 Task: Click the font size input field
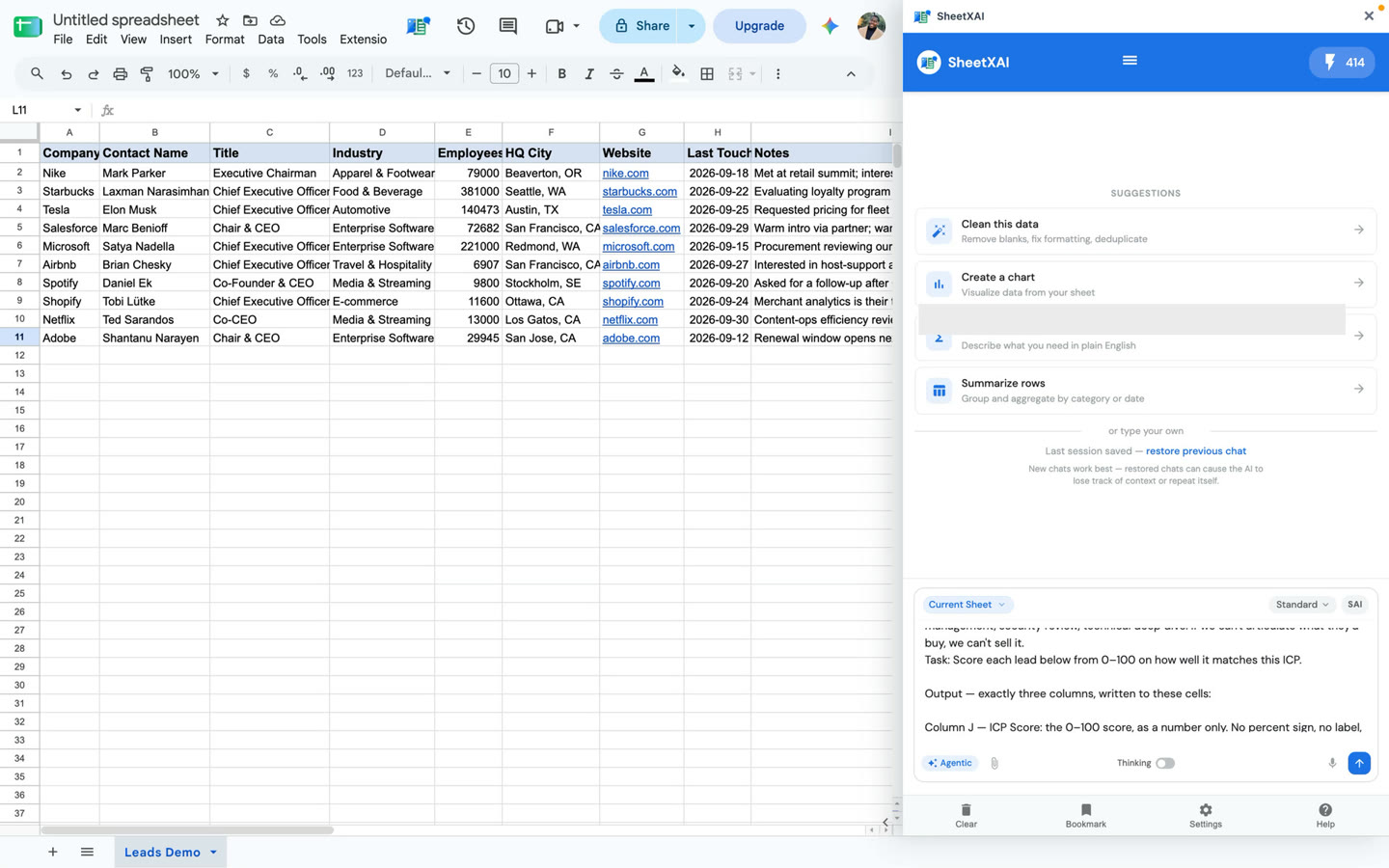[504, 73]
